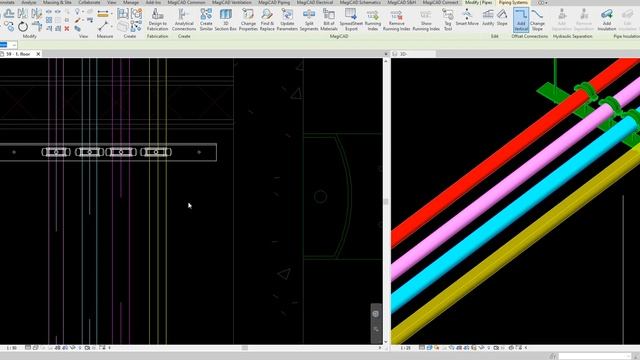Viewport: 640px width, 360px height.
Task: Select the Split Segments tool
Action: [x=309, y=20]
